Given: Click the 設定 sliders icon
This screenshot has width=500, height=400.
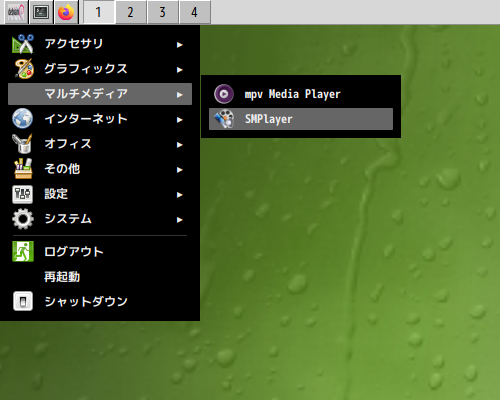Looking at the screenshot, I should 23,194.
